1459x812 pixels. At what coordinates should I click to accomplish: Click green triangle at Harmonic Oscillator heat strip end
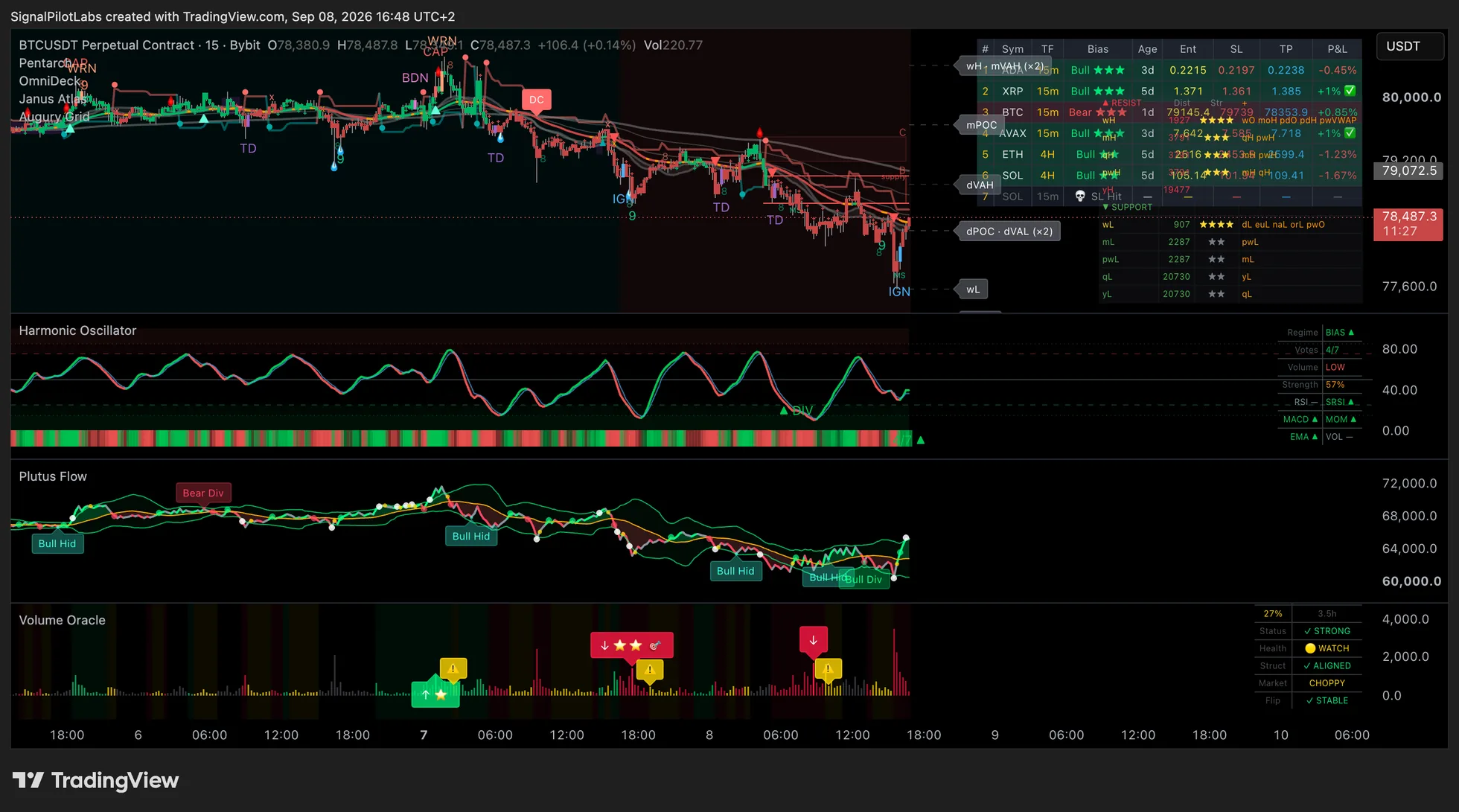pos(921,440)
